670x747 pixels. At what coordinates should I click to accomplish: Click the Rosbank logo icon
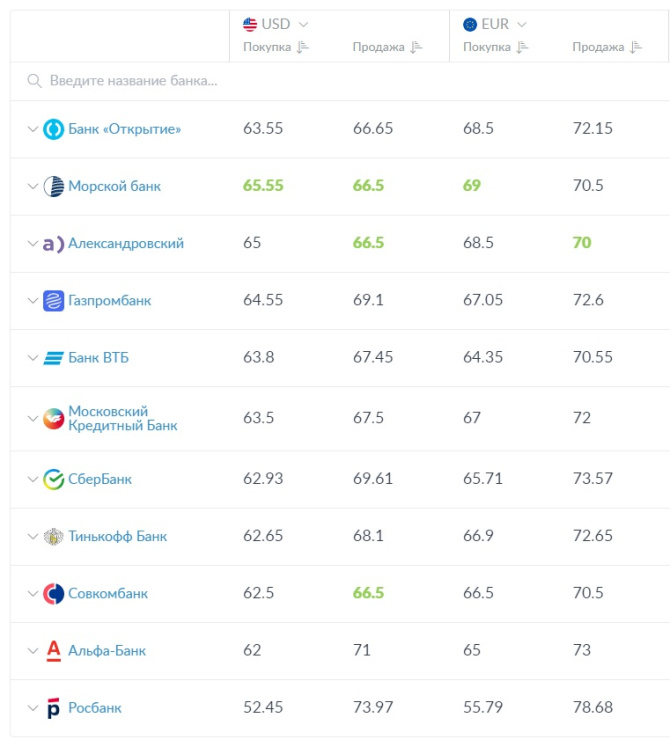click(54, 708)
